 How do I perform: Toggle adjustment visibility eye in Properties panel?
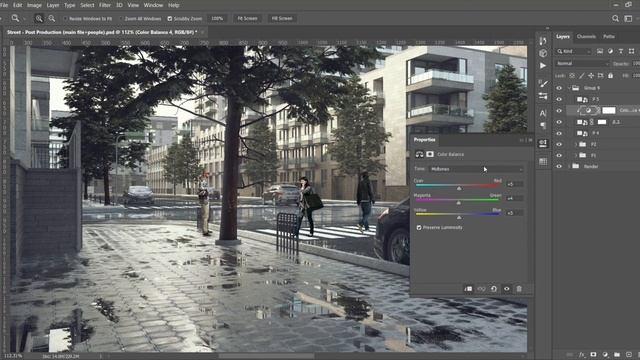click(507, 289)
